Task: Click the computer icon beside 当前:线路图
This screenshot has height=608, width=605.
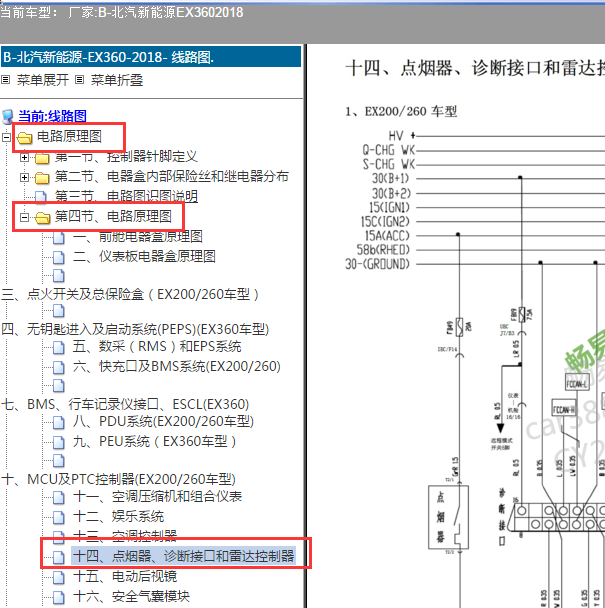Action: coord(8,116)
